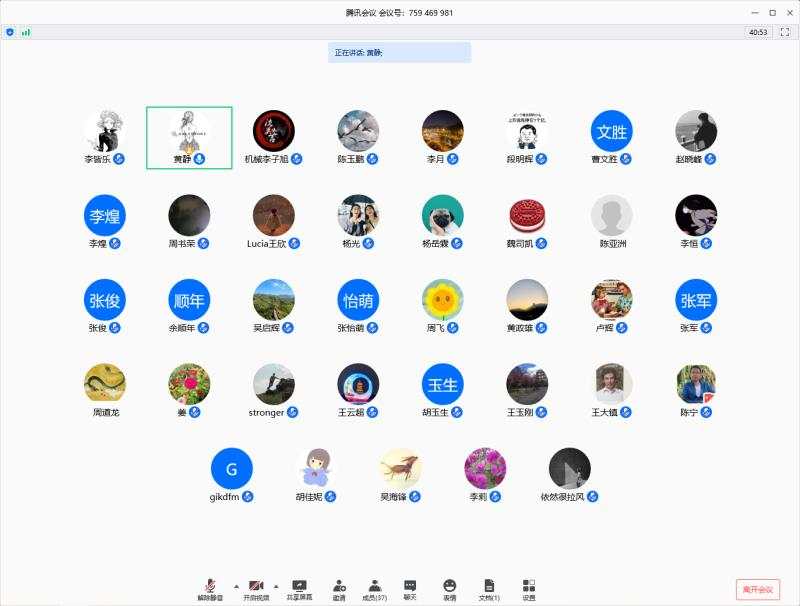800x606 pixels.
Task: Click the current speaker banner 正在讲话
Action: [399, 52]
